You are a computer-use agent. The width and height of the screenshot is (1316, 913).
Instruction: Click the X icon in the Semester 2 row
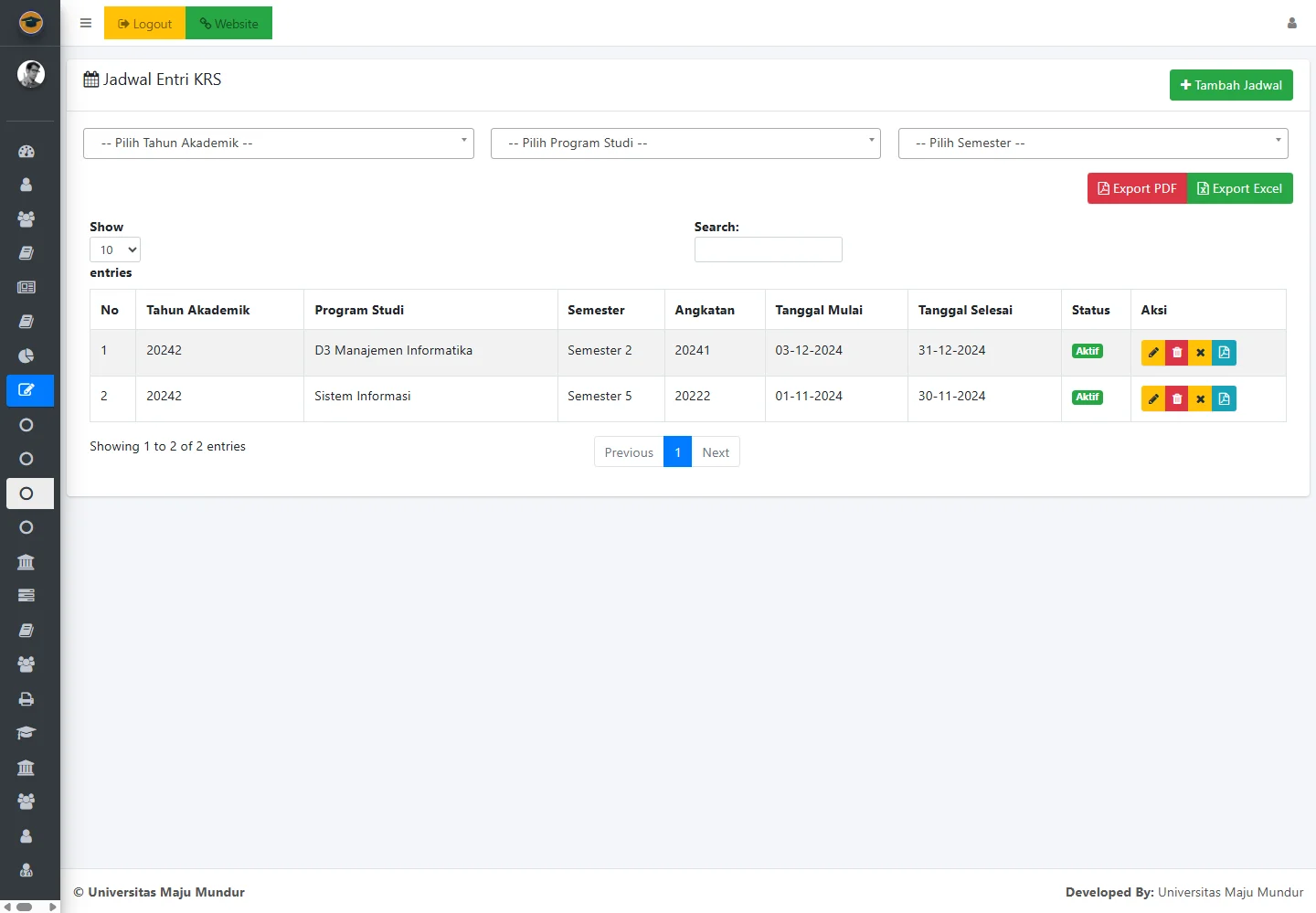1200,353
